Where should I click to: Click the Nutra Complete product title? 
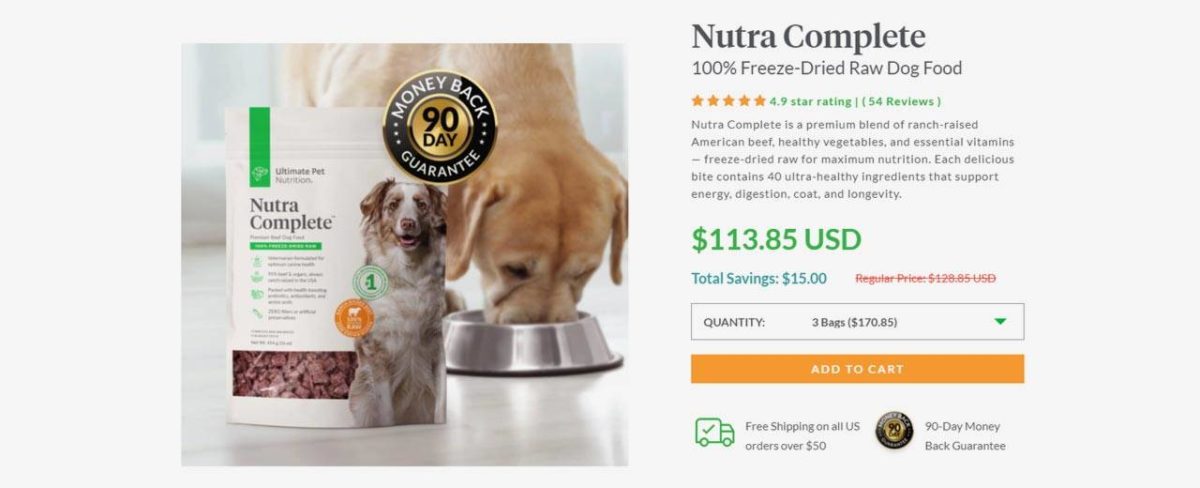808,37
